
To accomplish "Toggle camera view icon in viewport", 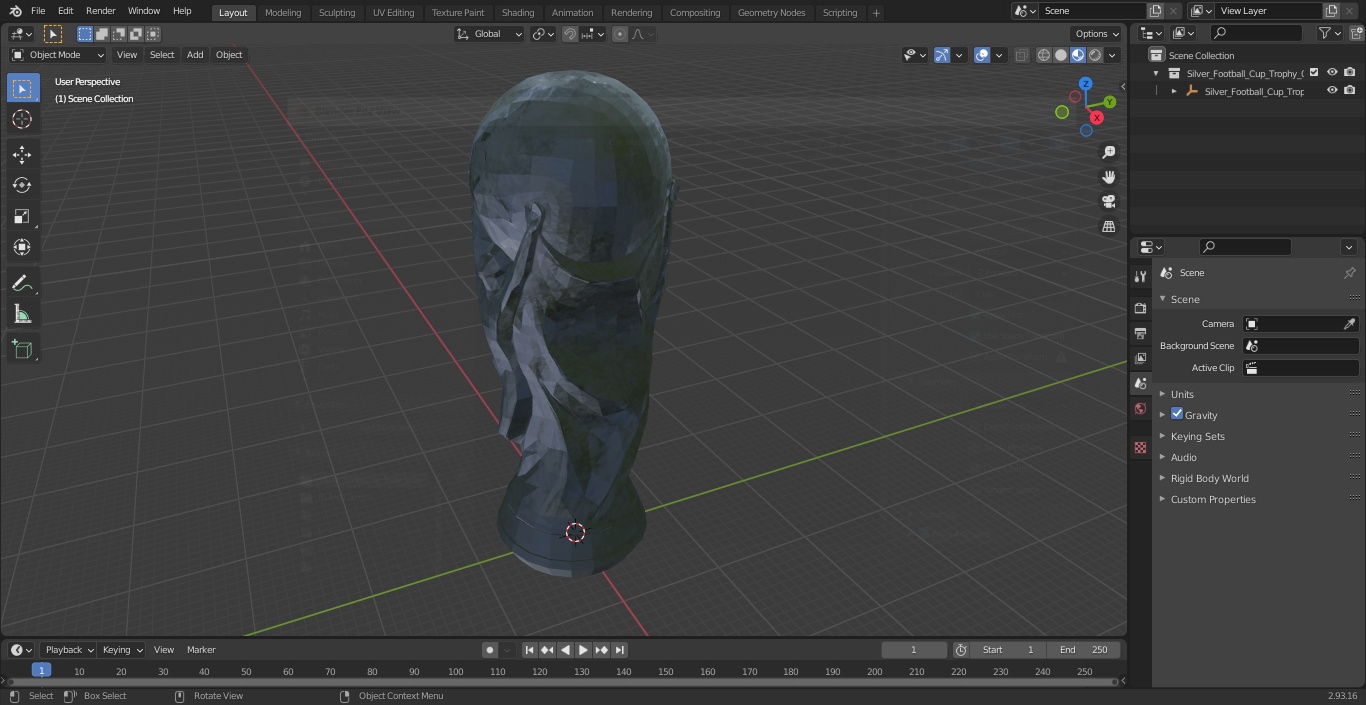I will (1108, 201).
